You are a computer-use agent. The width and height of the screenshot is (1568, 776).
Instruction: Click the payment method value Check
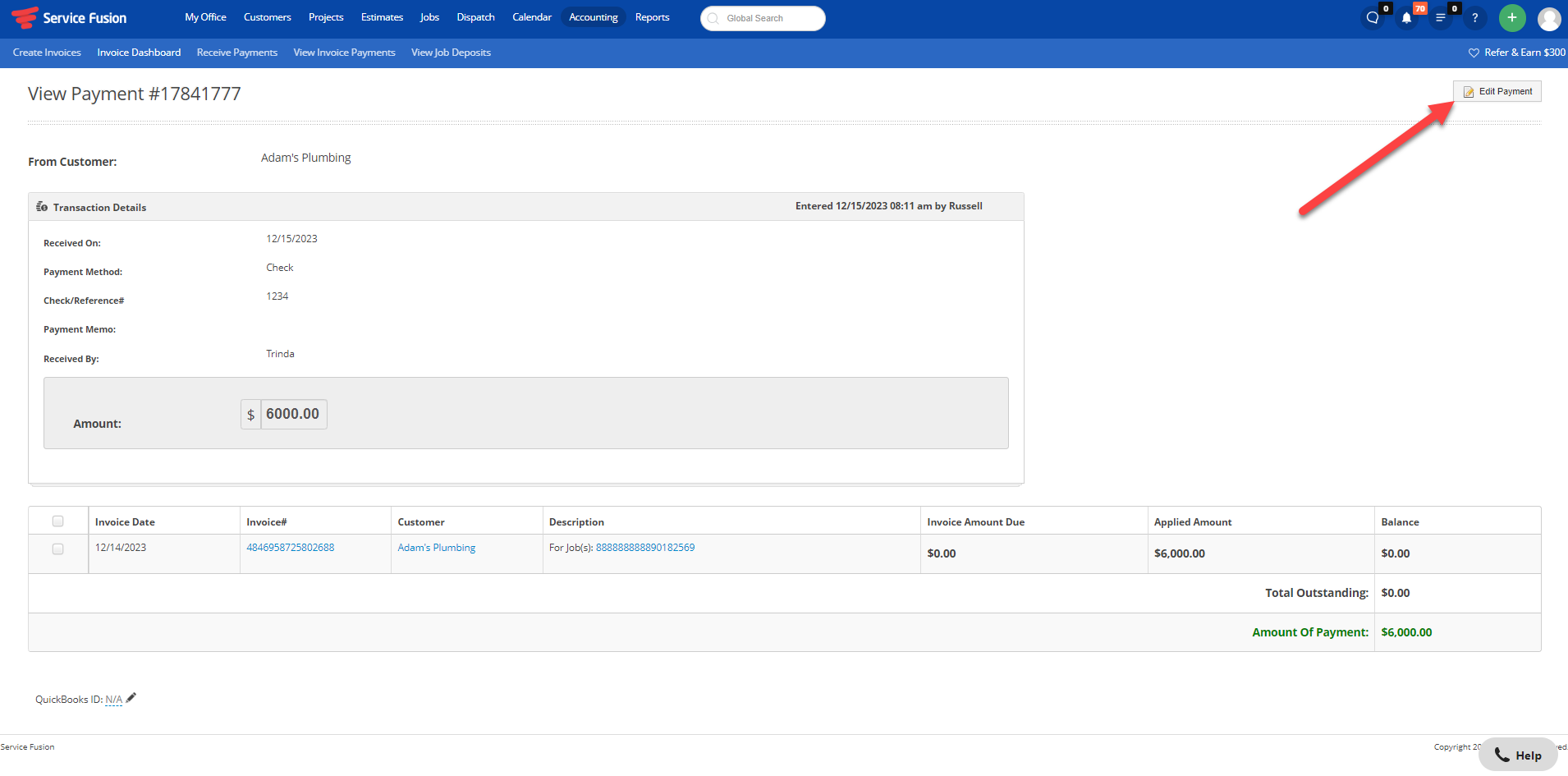(x=280, y=268)
